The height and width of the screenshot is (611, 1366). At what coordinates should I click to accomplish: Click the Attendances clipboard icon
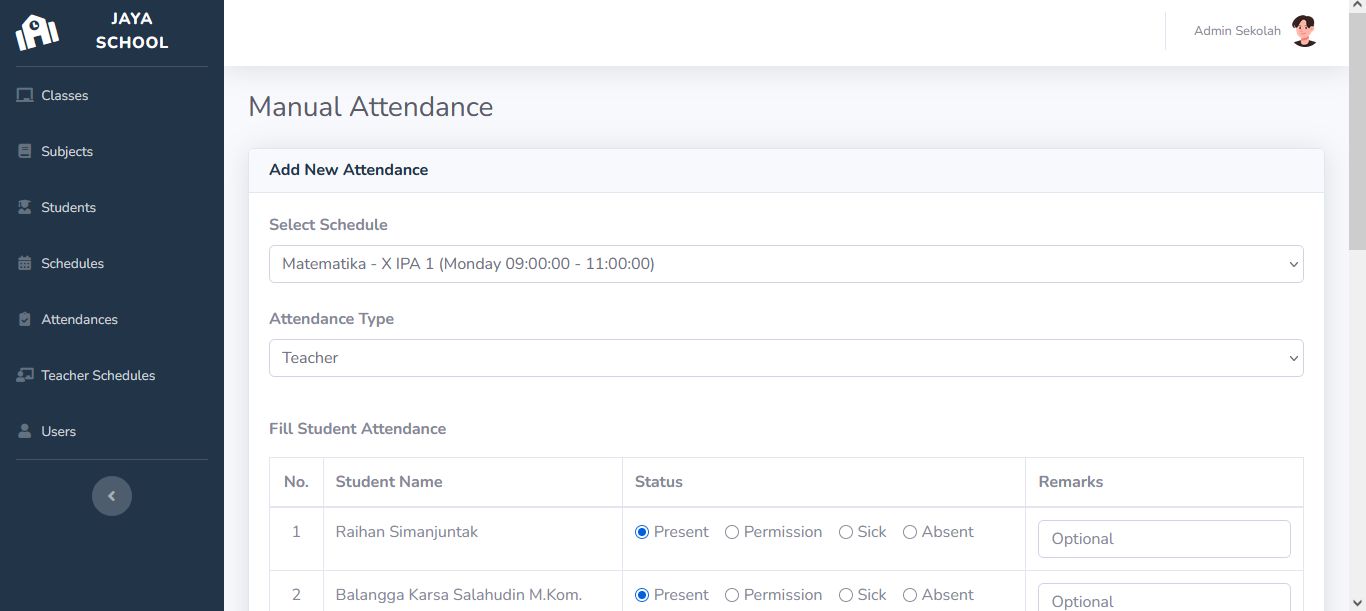pyautogui.click(x=25, y=320)
